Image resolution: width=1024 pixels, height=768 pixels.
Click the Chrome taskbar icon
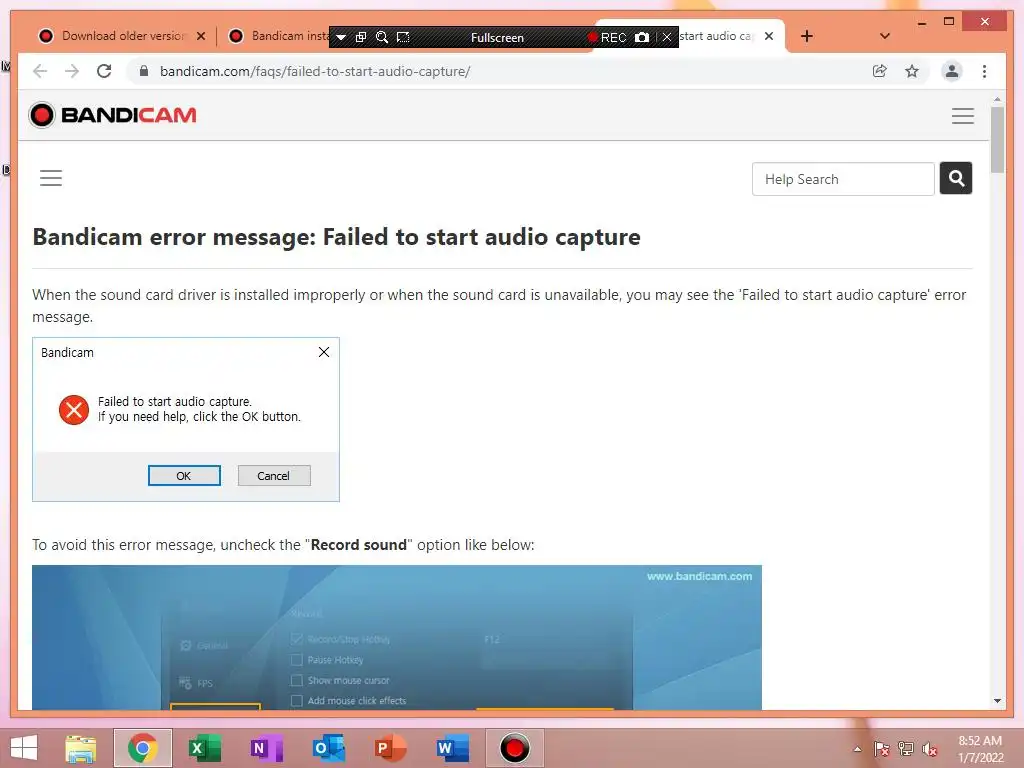(142, 748)
